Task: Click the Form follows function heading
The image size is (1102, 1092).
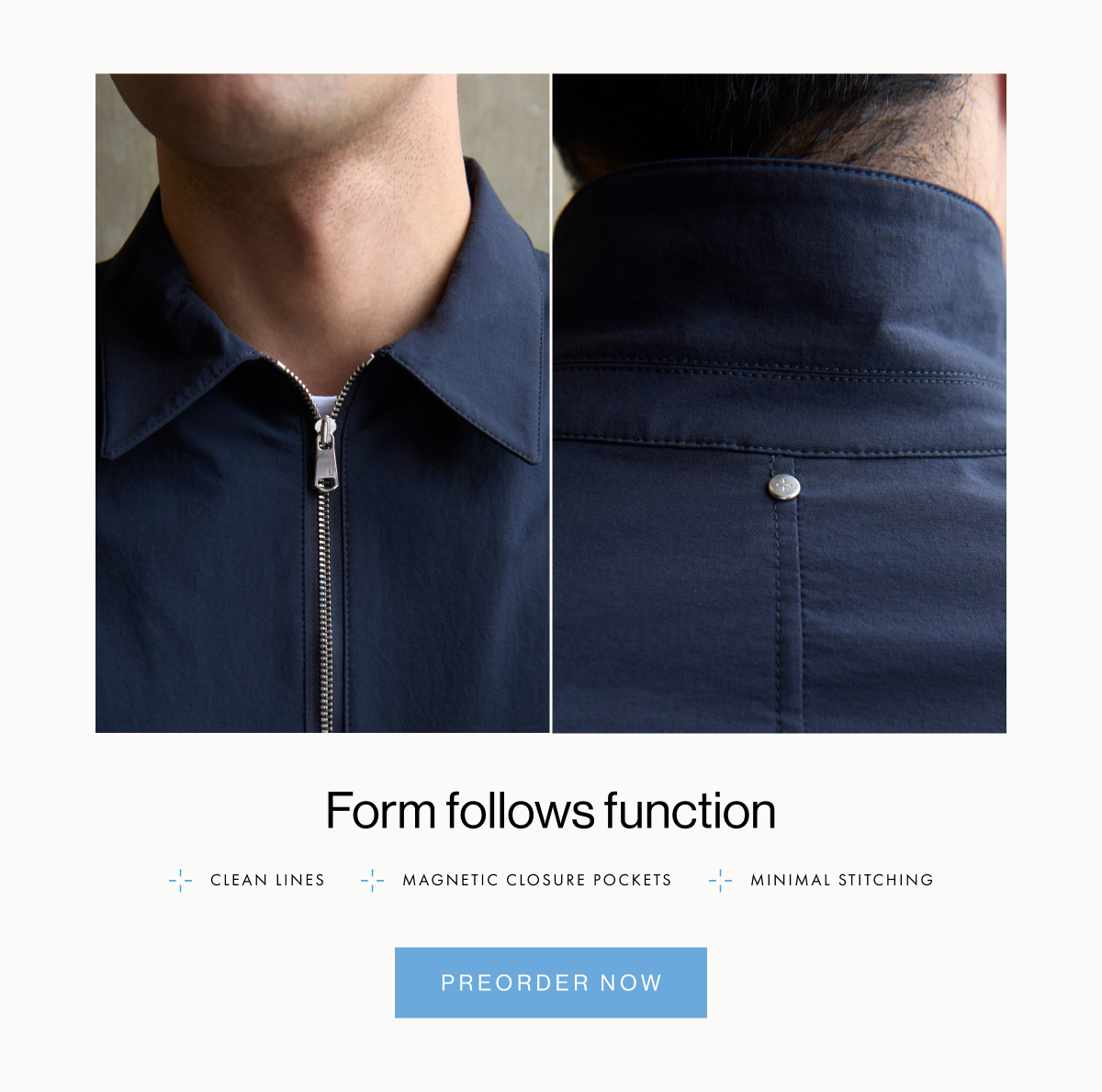Action: point(551,811)
